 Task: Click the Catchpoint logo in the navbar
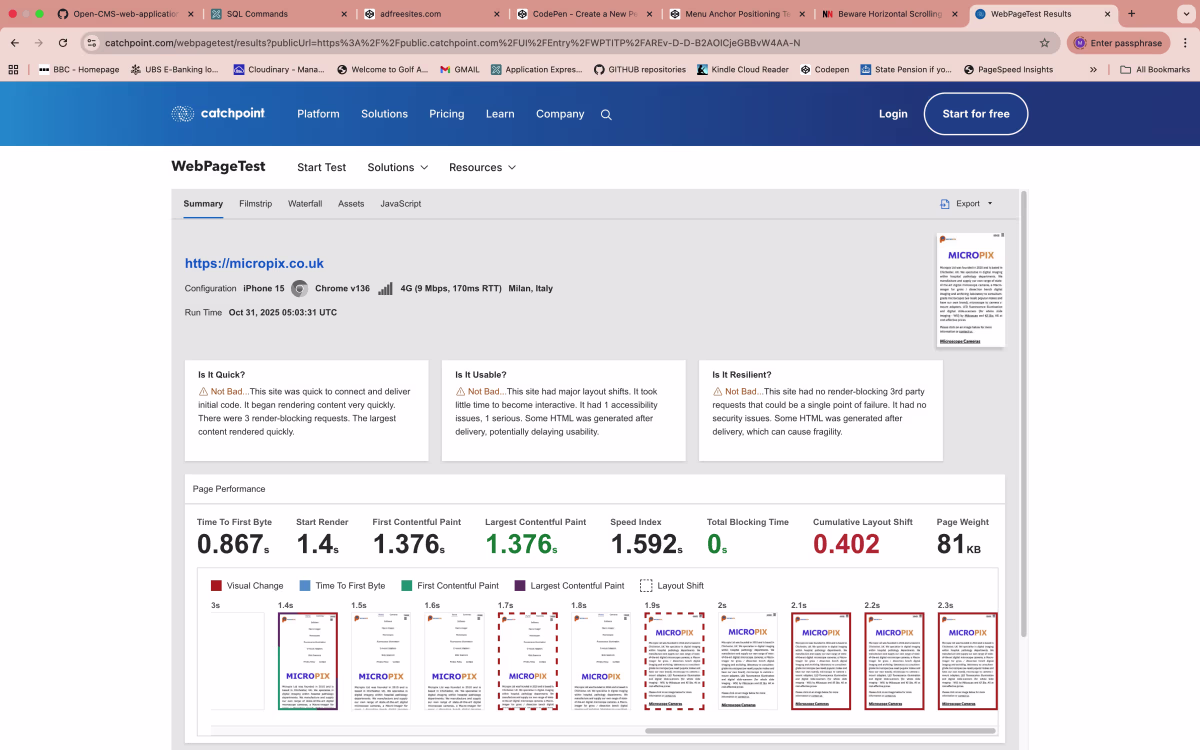tap(218, 113)
